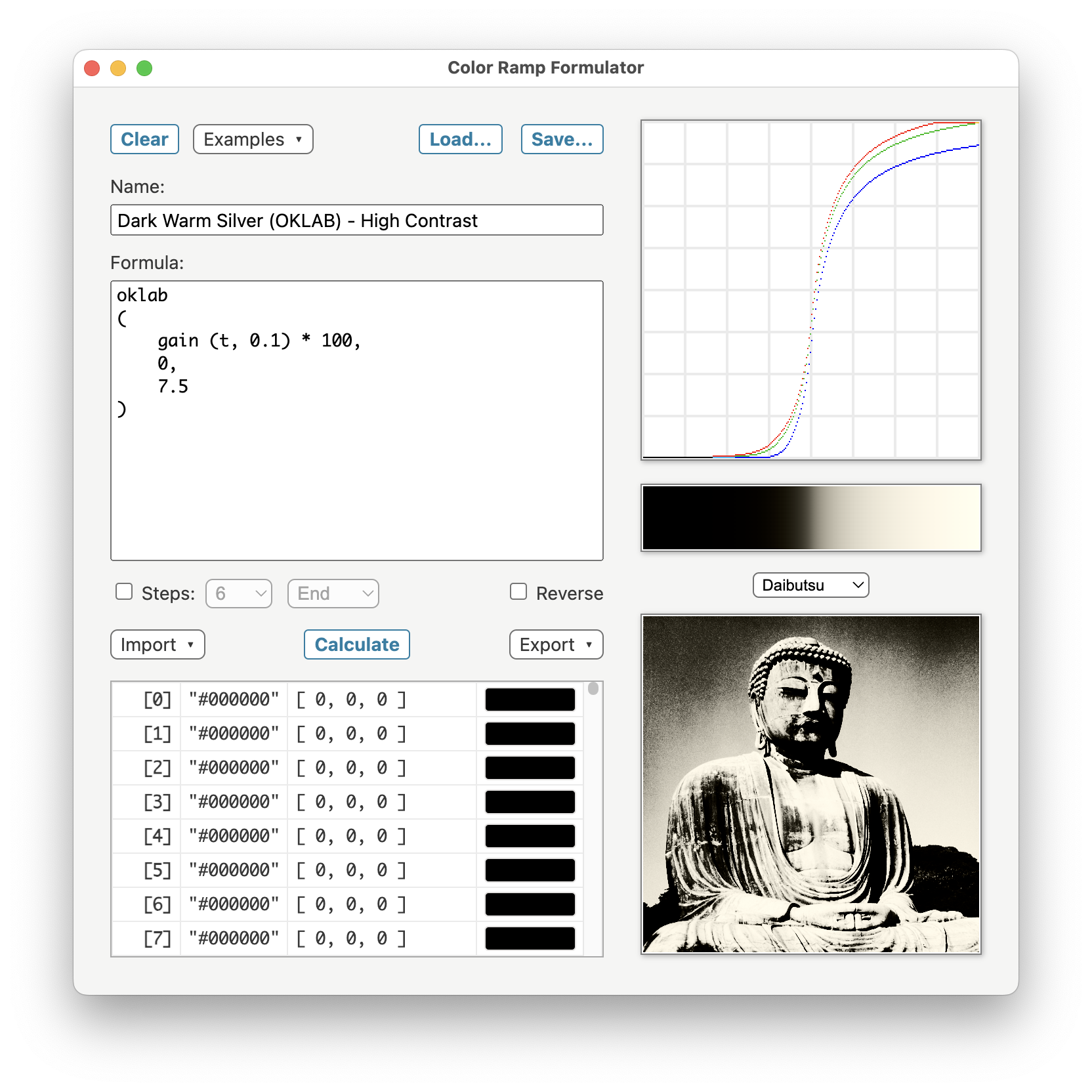This screenshot has width=1092, height=1092.
Task: Click the color swatch in row [6]
Action: pyautogui.click(x=530, y=904)
